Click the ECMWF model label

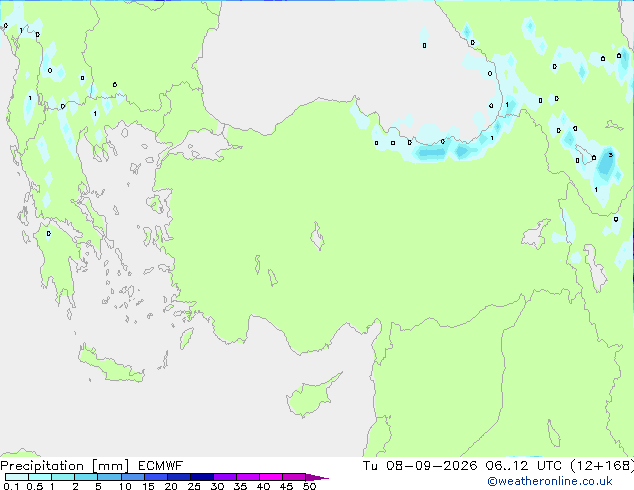pos(161,466)
